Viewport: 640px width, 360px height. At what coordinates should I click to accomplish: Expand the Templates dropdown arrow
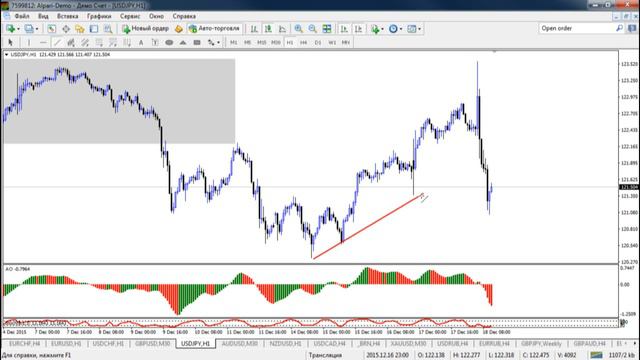pos(420,29)
